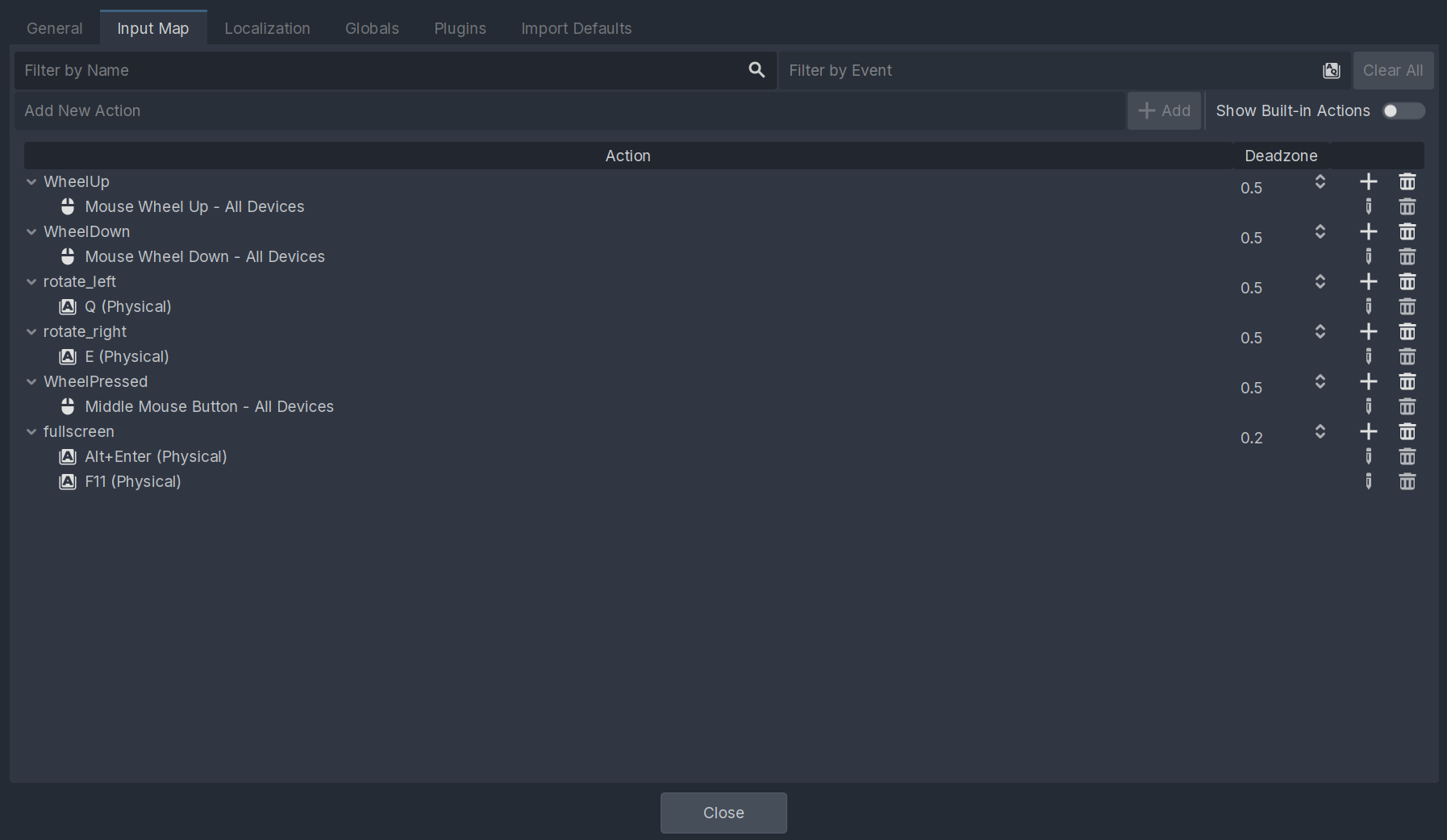Add an event to the WheelUp action
1447x840 pixels.
(1368, 182)
